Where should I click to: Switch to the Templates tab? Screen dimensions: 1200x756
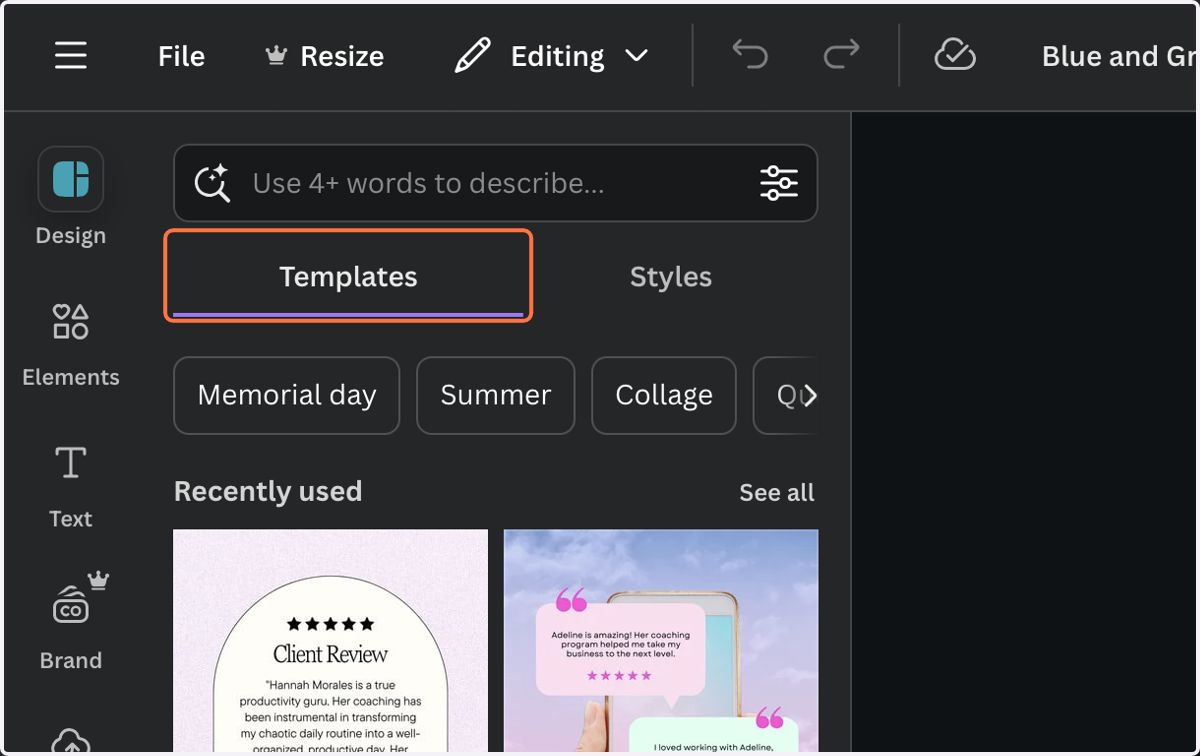pos(348,276)
